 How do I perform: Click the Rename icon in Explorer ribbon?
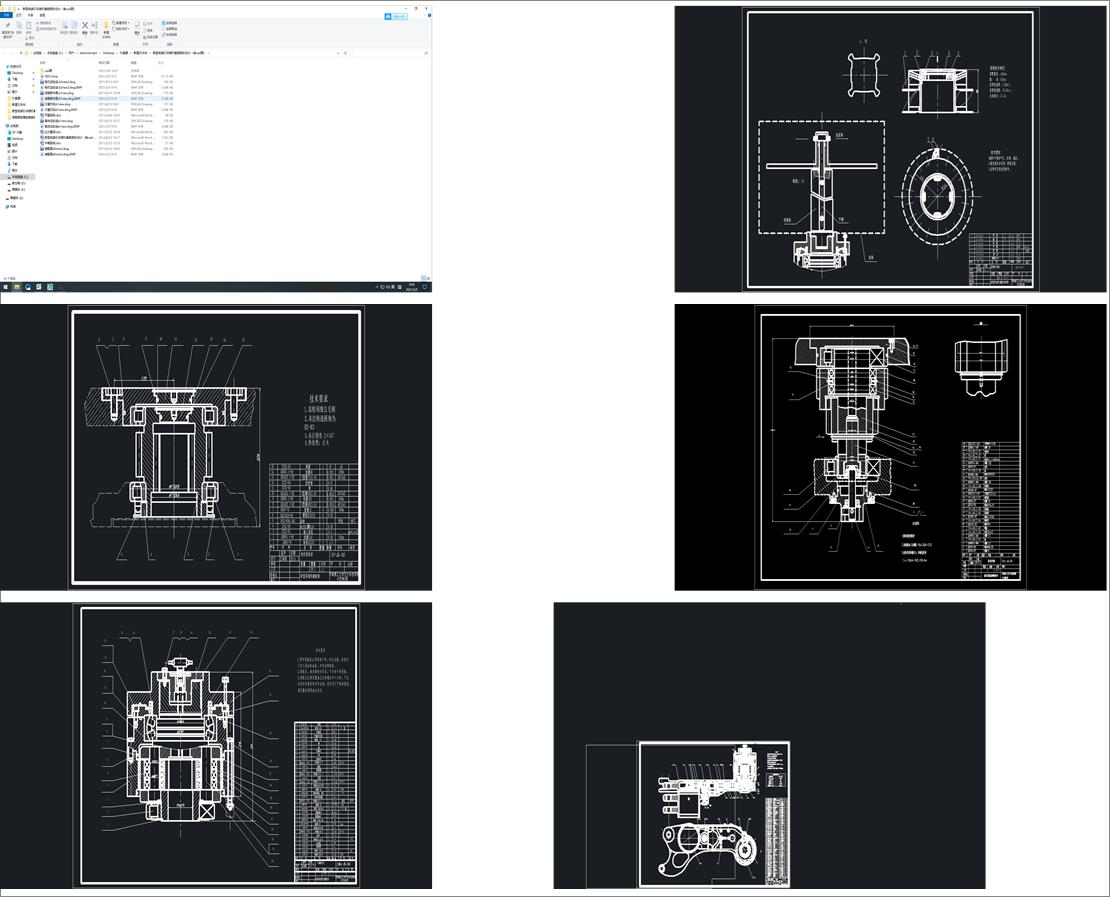95,27
